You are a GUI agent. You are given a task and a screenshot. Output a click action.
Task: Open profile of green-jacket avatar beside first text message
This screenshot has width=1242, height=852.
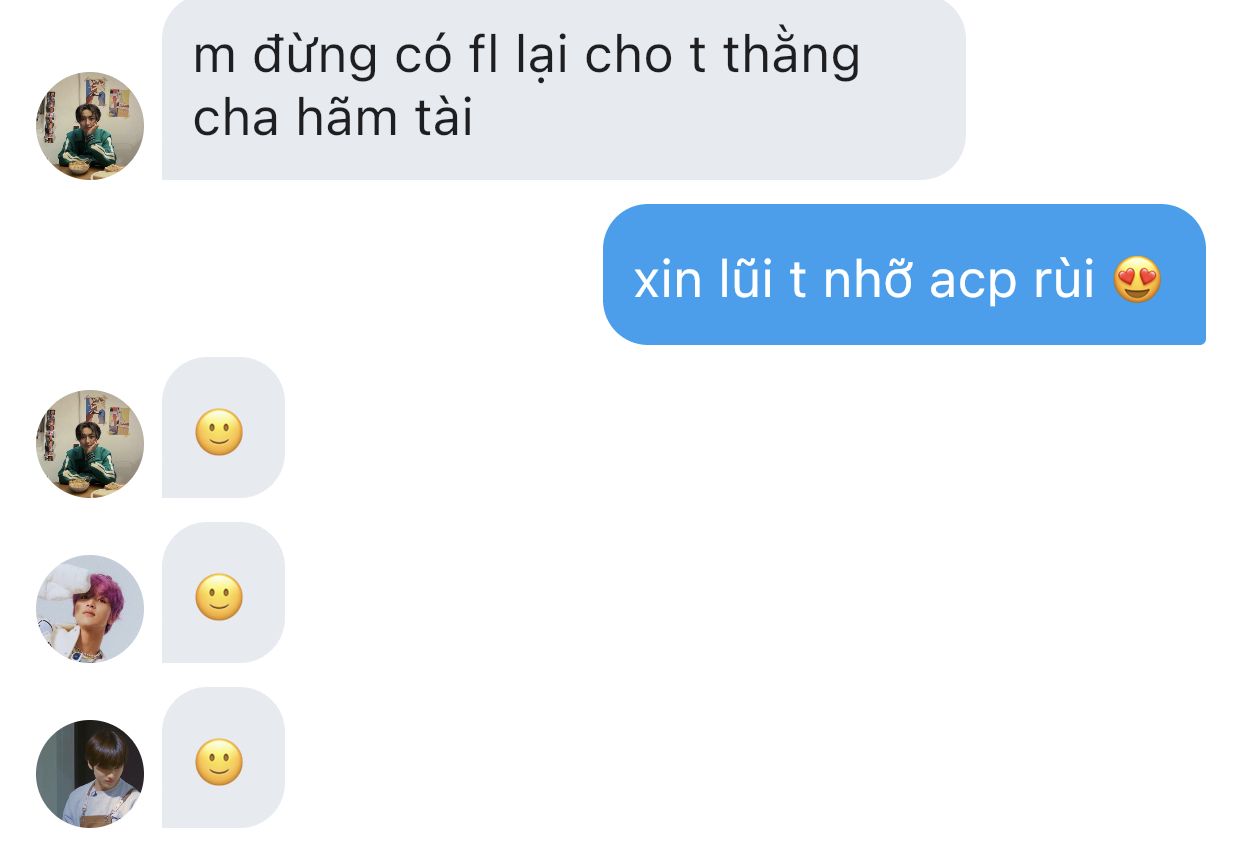coord(90,126)
